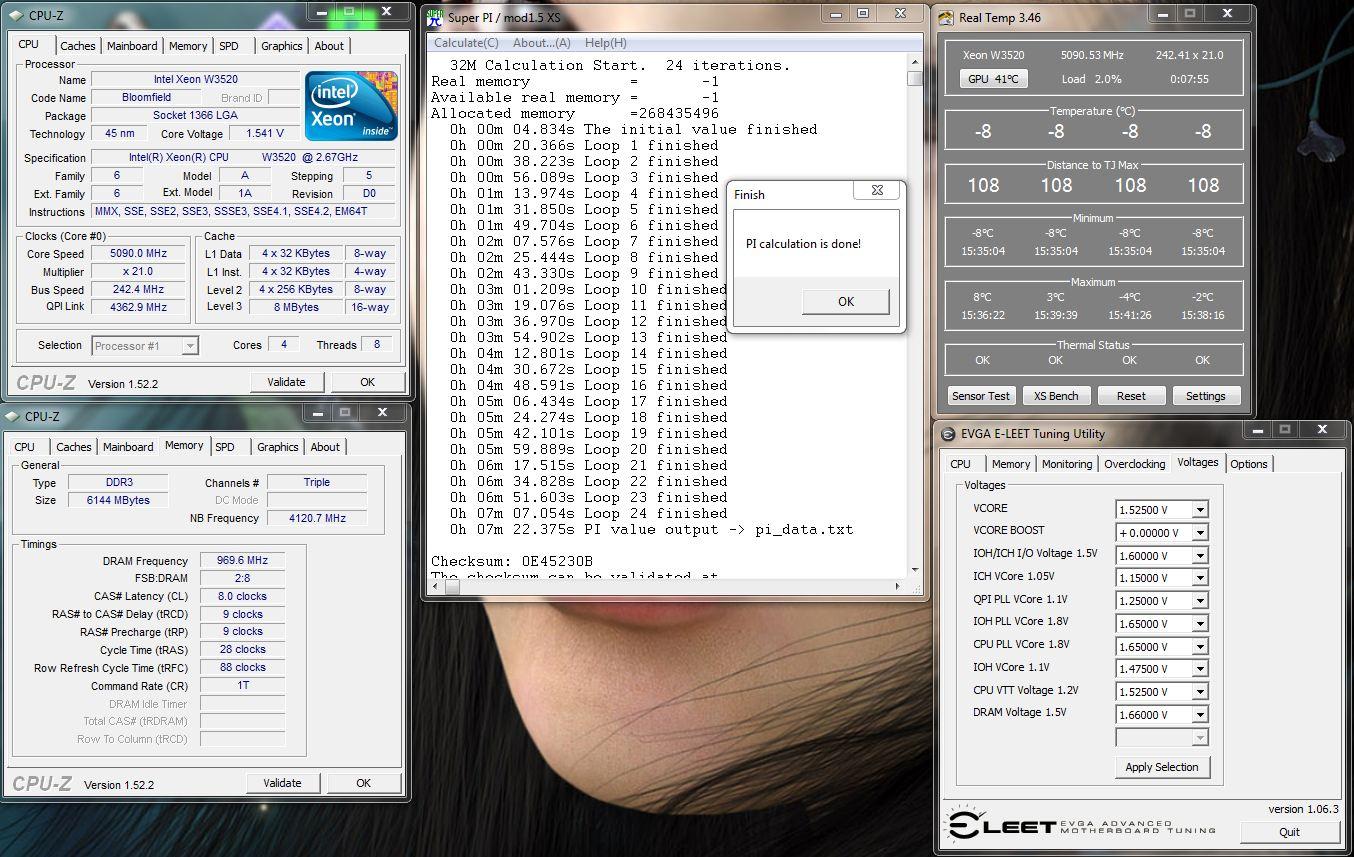Open the Help(H) menu in Super PI

pyautogui.click(x=605, y=43)
